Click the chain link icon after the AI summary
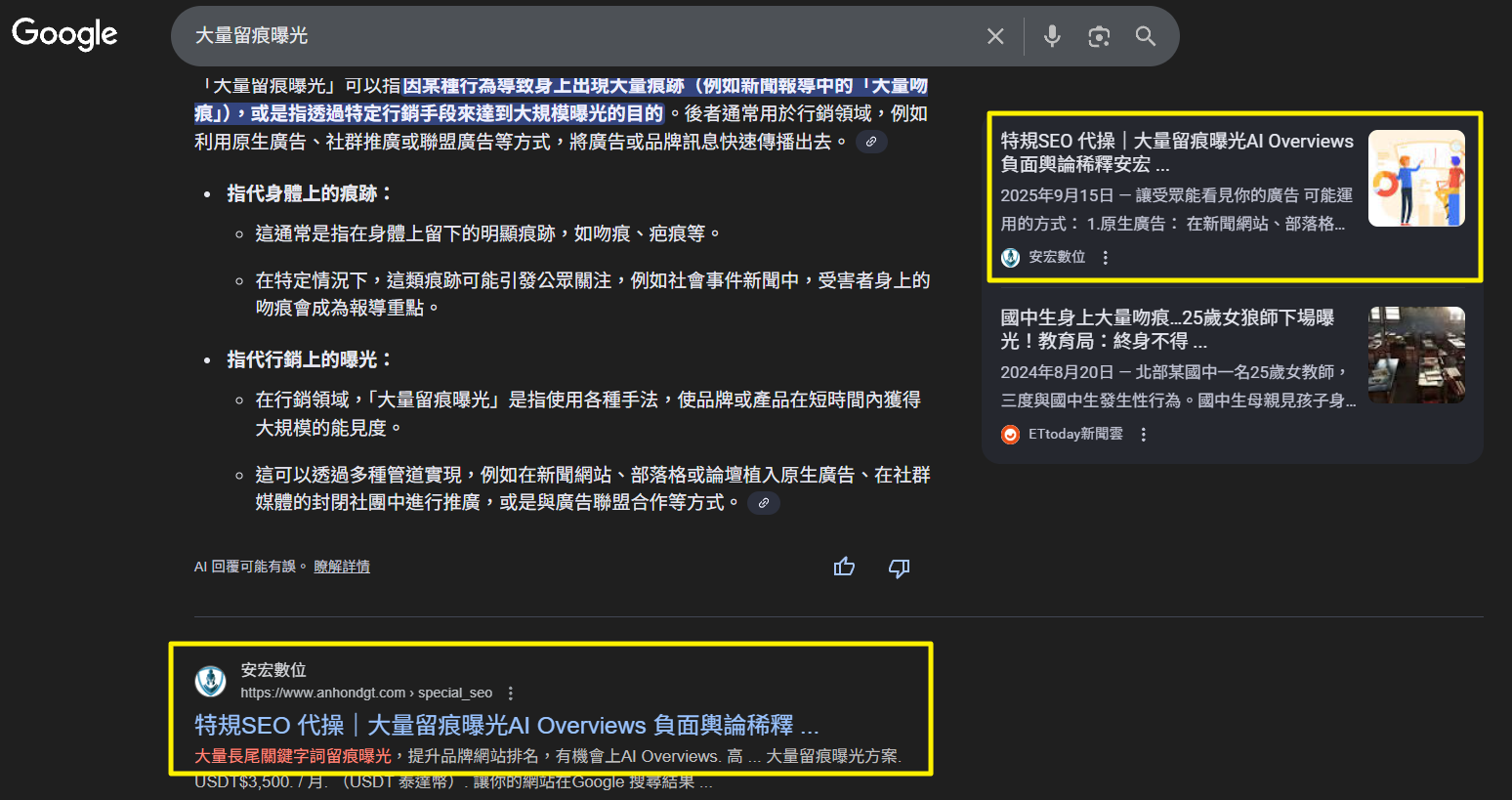The width and height of the screenshot is (1512, 800). pos(870,141)
